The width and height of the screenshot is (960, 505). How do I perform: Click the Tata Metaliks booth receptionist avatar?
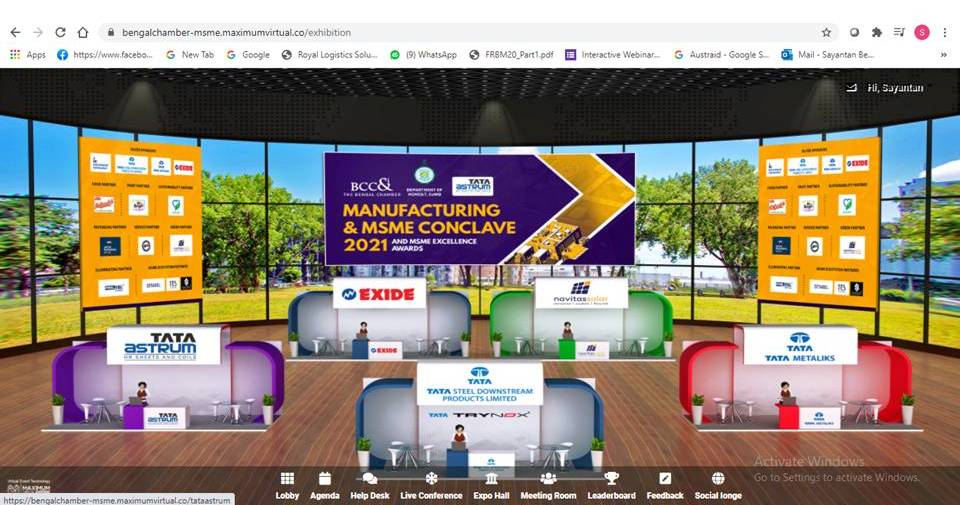click(x=785, y=393)
